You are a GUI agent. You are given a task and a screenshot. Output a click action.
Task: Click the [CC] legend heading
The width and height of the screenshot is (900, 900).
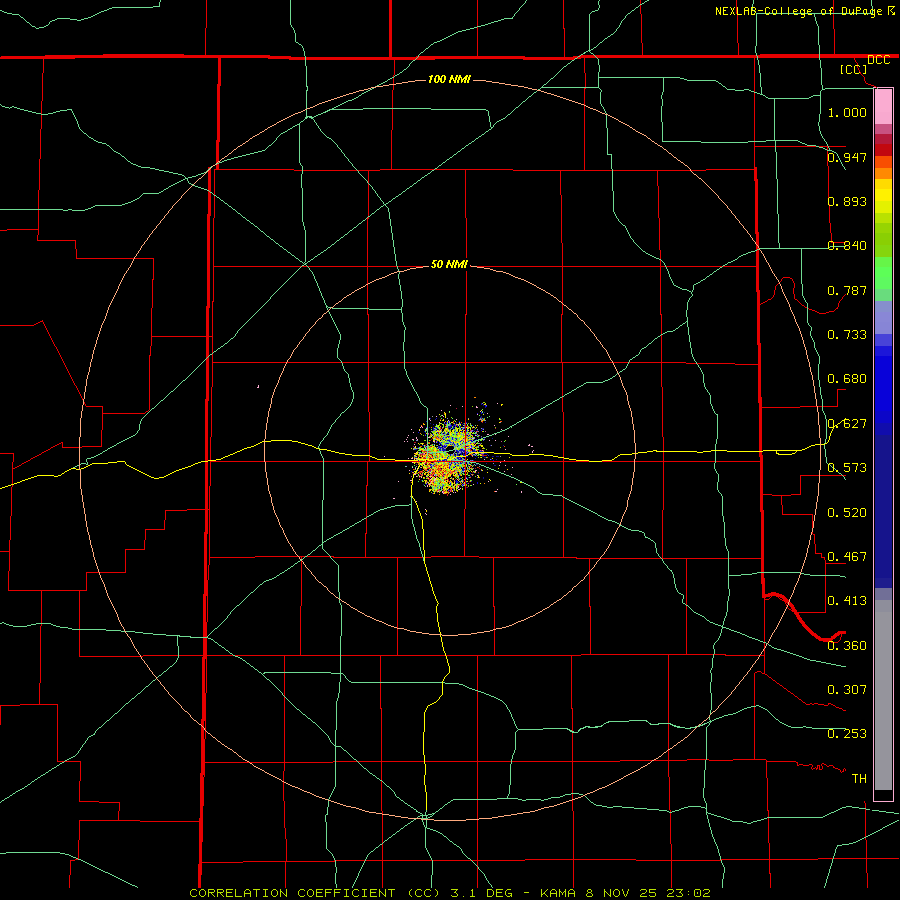coord(854,69)
